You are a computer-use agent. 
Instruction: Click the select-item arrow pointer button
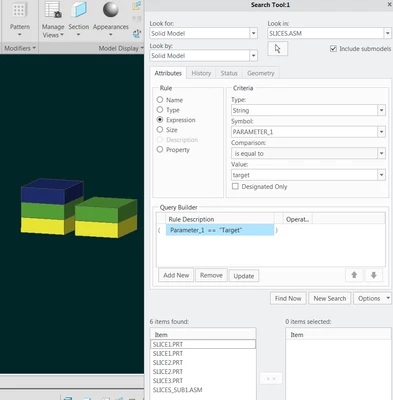277,49
